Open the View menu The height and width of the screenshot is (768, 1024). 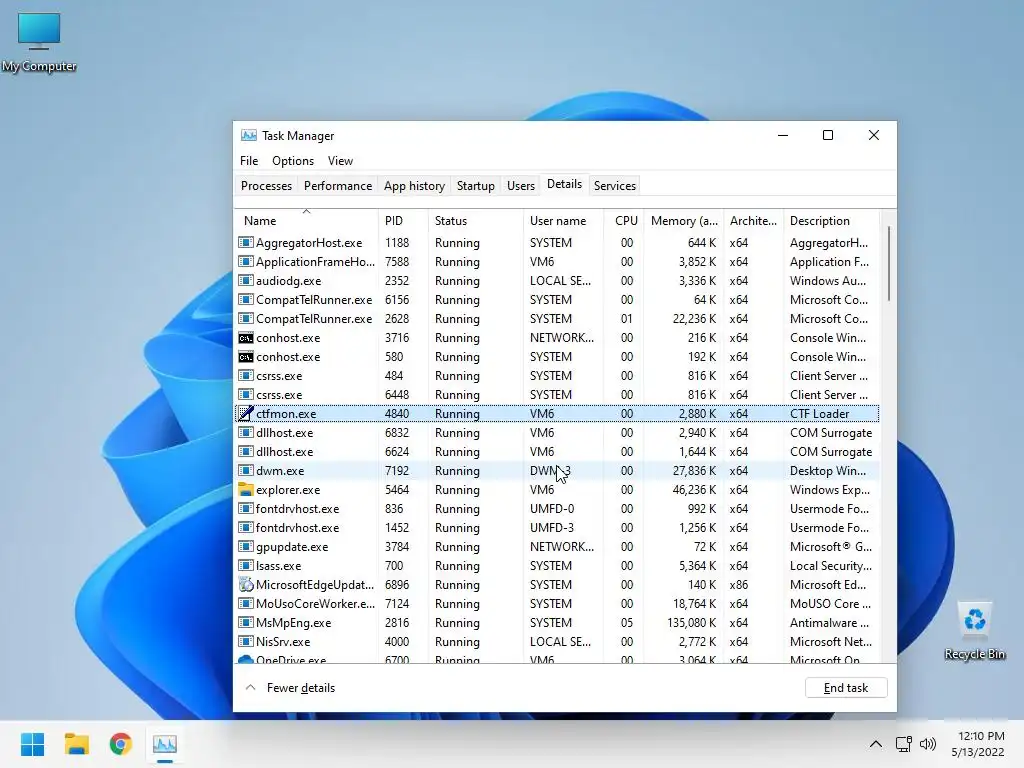tap(340, 161)
